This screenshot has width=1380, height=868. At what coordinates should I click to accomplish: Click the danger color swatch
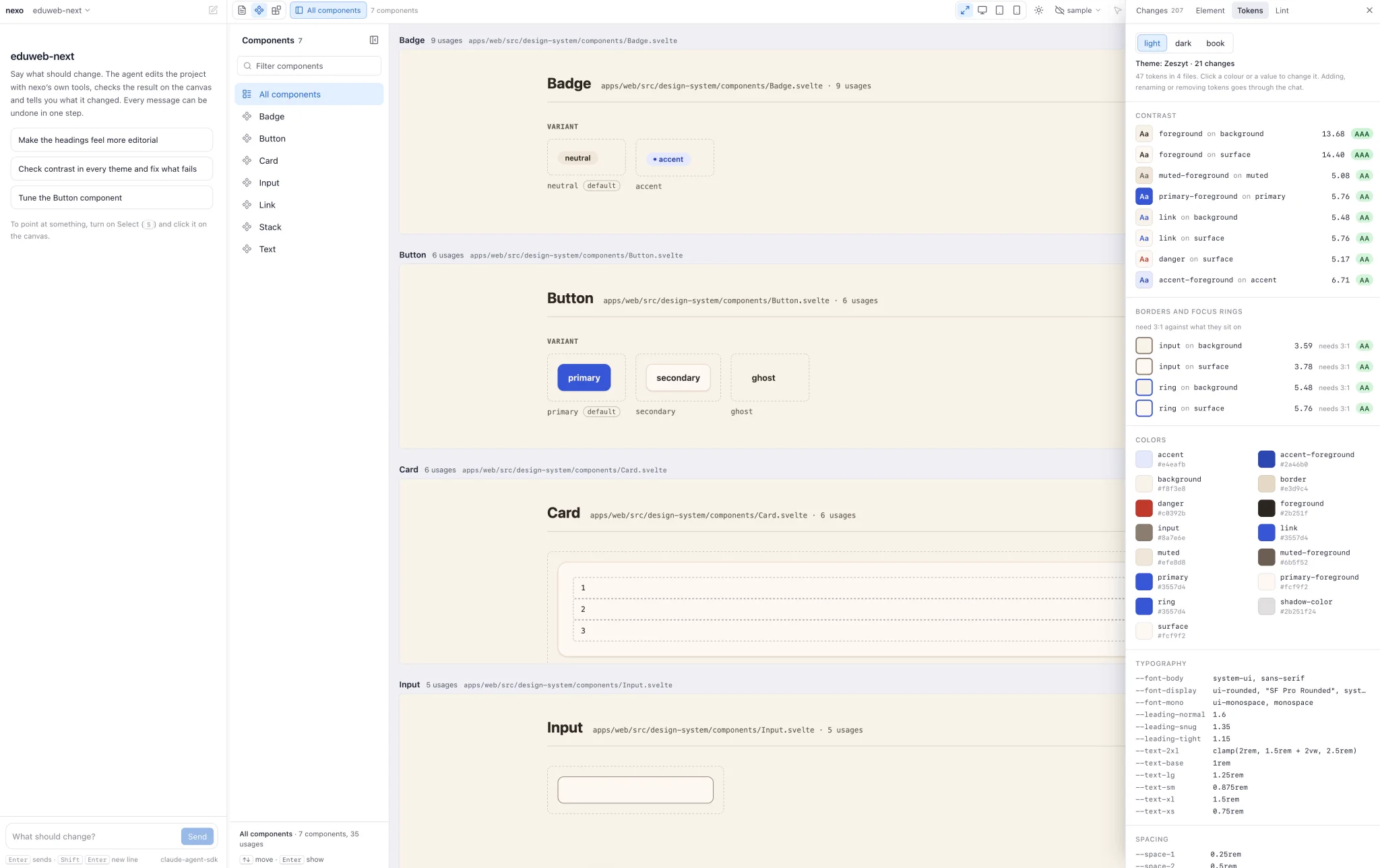coord(1144,508)
